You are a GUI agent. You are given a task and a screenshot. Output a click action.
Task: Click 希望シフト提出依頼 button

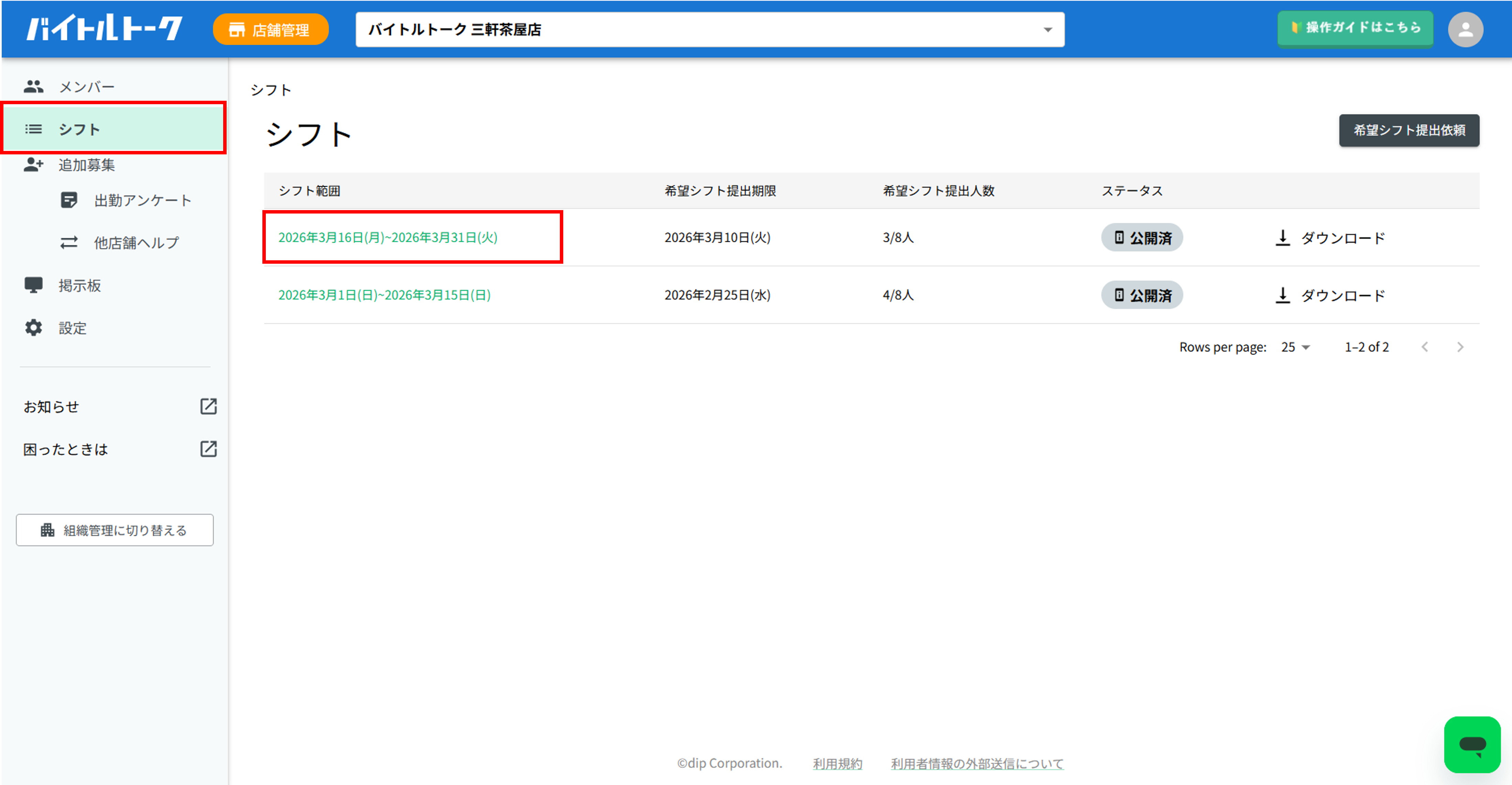point(1409,130)
